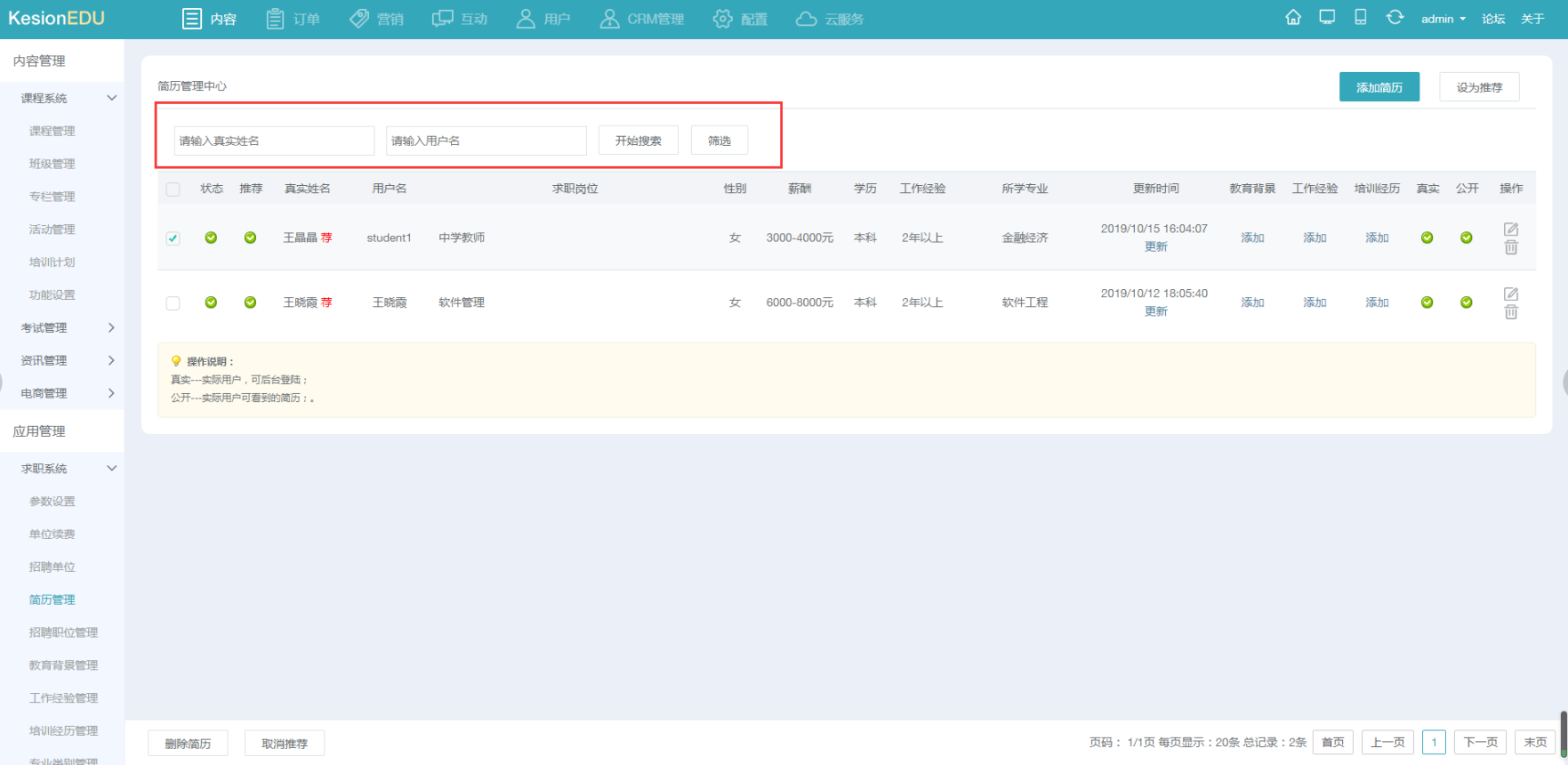Add 培训经历 for 王晓霞 via 添加

tap(1377, 302)
